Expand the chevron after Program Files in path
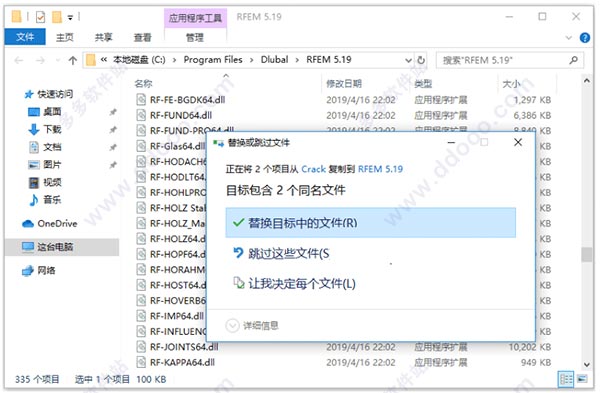This screenshot has height=393, width=600. point(251,60)
